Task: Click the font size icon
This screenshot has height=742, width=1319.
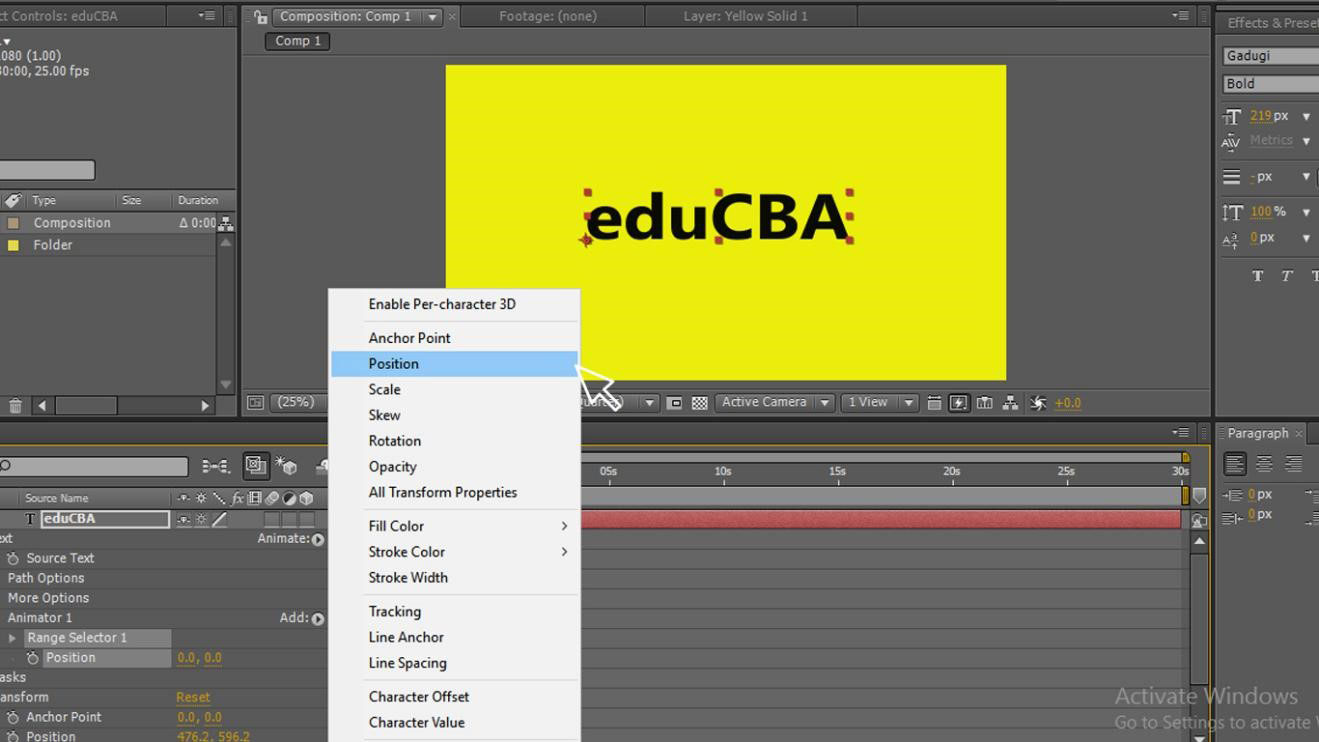Action: [x=1232, y=116]
